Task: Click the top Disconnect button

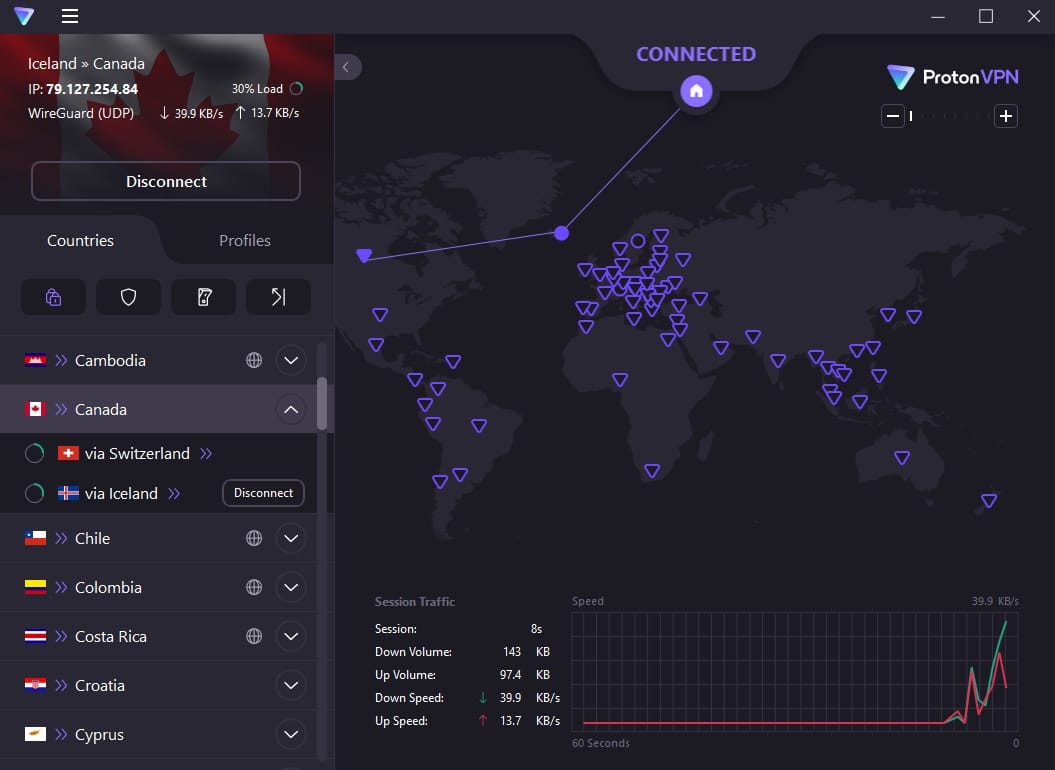Action: click(x=166, y=181)
